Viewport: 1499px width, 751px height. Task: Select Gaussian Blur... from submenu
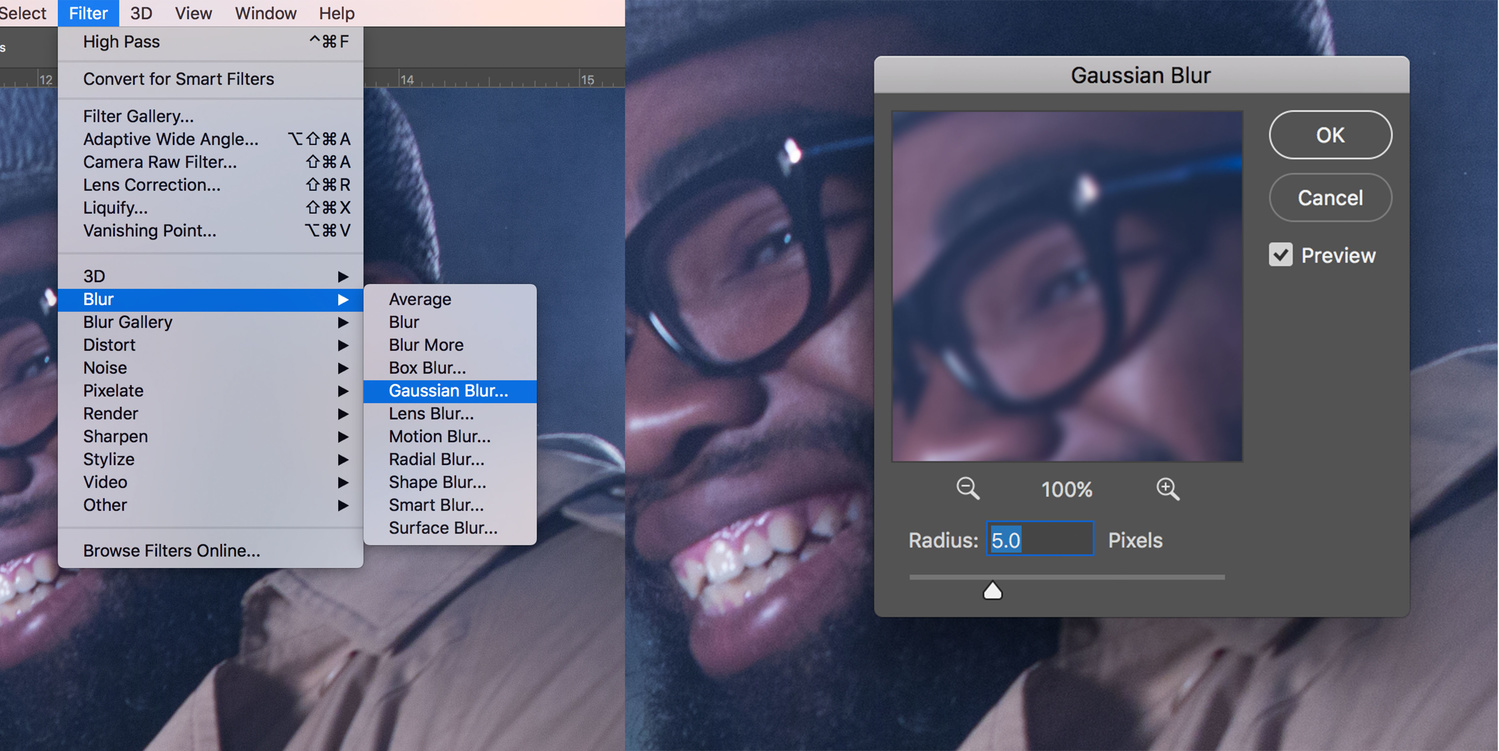pyautogui.click(x=449, y=391)
